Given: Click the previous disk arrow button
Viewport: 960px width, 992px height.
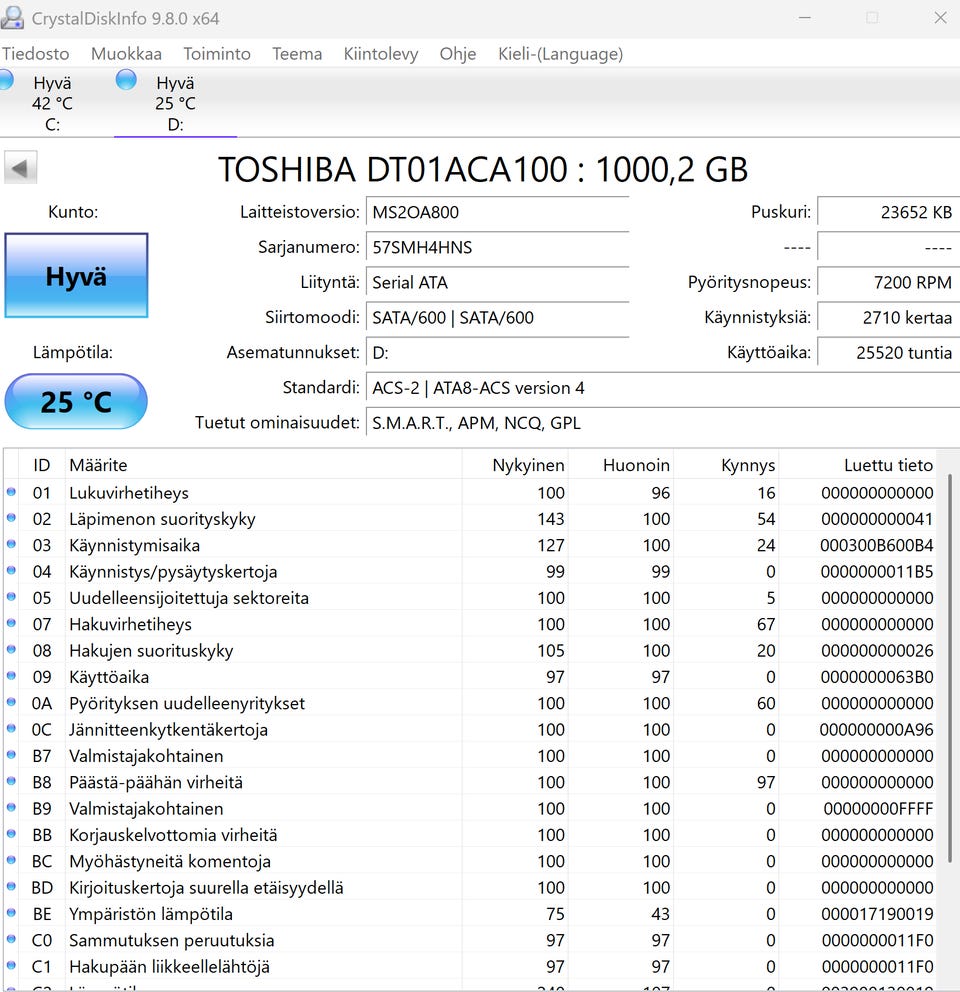Looking at the screenshot, I should point(20,168).
